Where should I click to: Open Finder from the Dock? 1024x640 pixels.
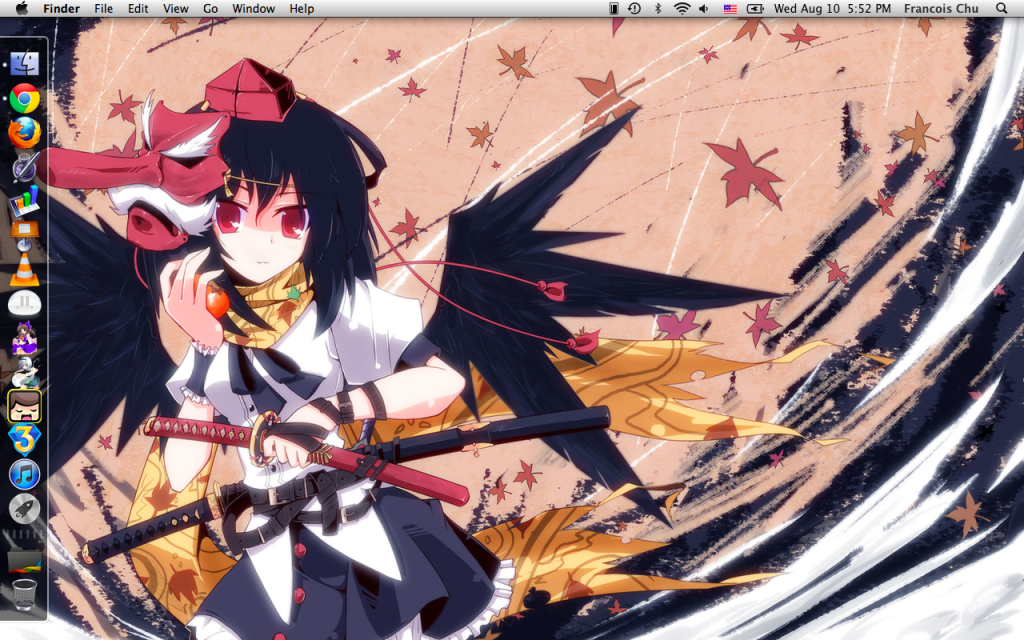(x=25, y=63)
